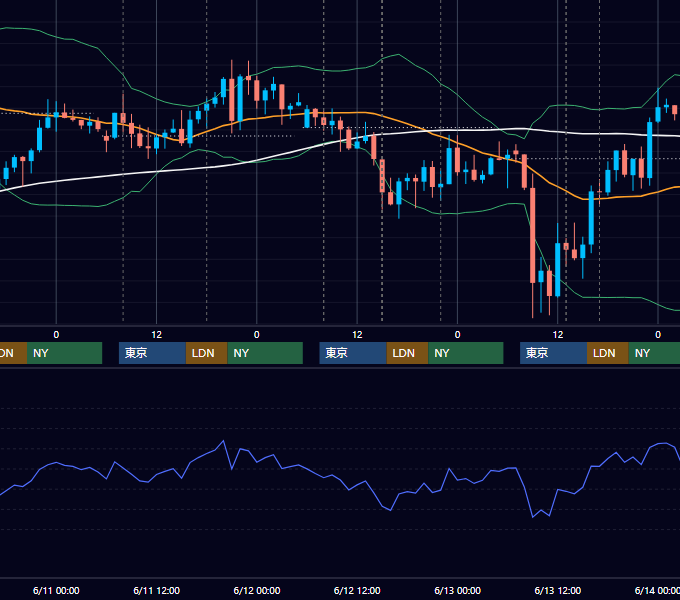Select the NY block ending before the third 東京

point(466,353)
